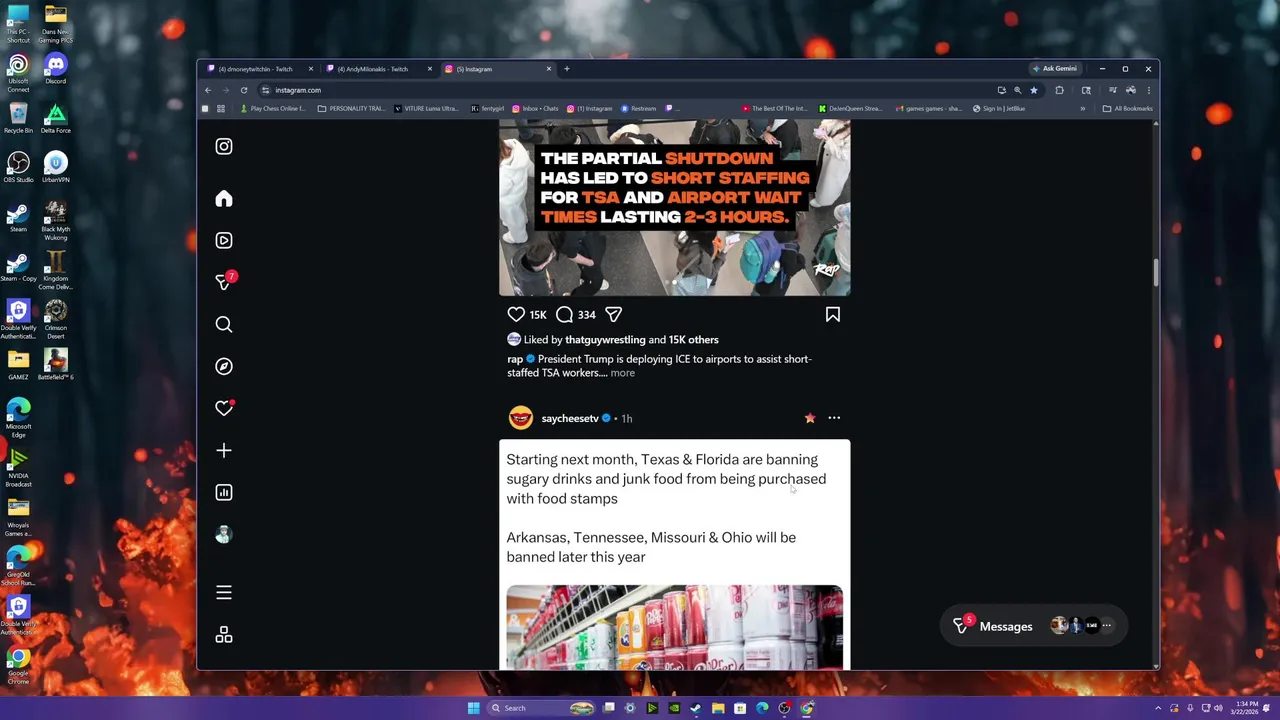Open the Chrome three-dot menu
This screenshot has height=720, width=1280.
pos(1148,90)
